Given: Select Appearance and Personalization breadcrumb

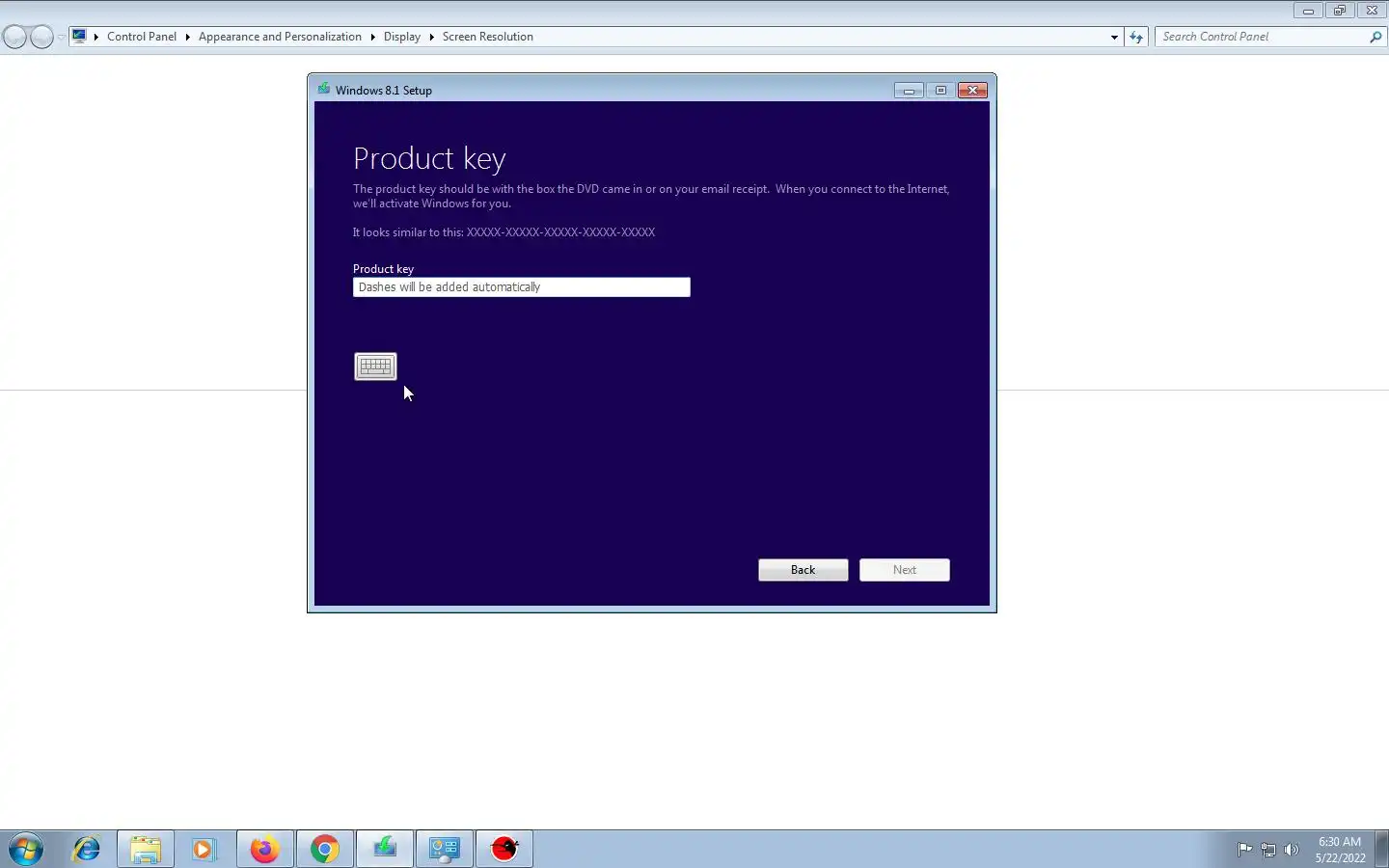Looking at the screenshot, I should 280,37.
